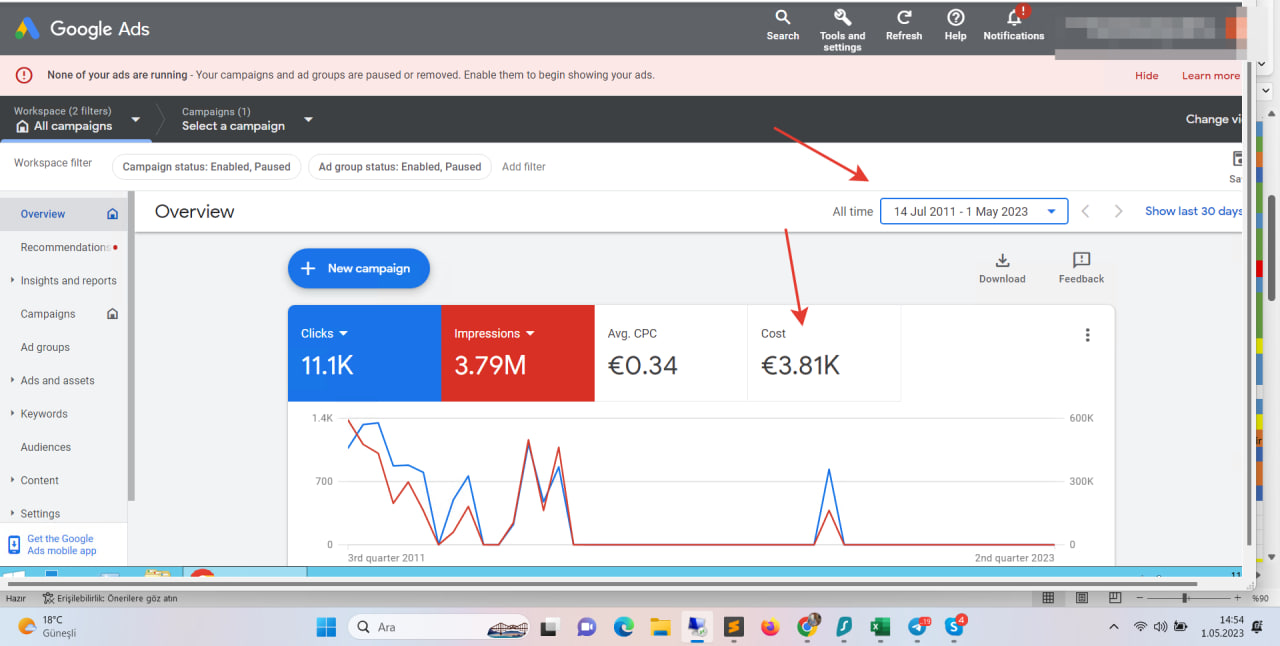This screenshot has height=646, width=1280.
Task: Select the Cost scorecard
Action: click(x=824, y=353)
